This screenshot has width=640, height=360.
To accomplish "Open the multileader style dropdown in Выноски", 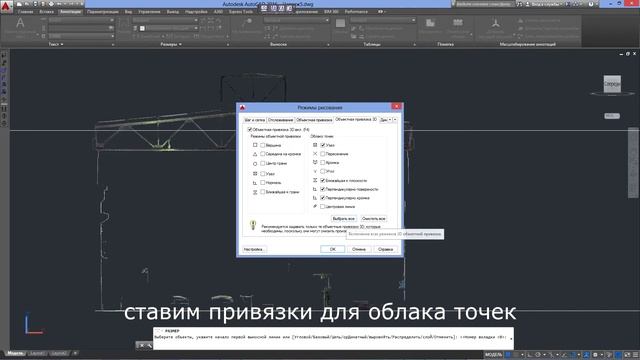I will click(x=296, y=20).
